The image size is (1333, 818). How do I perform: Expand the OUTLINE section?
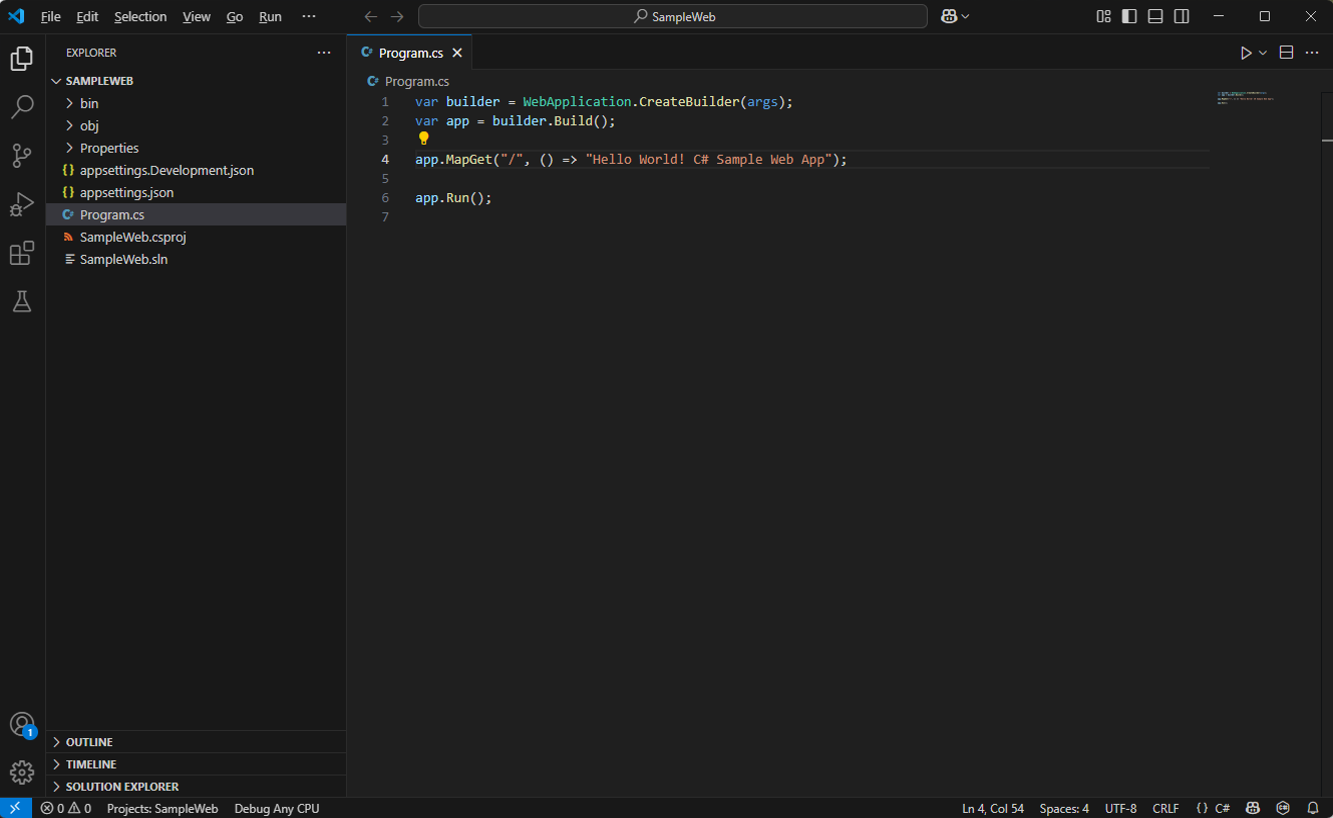coord(89,742)
